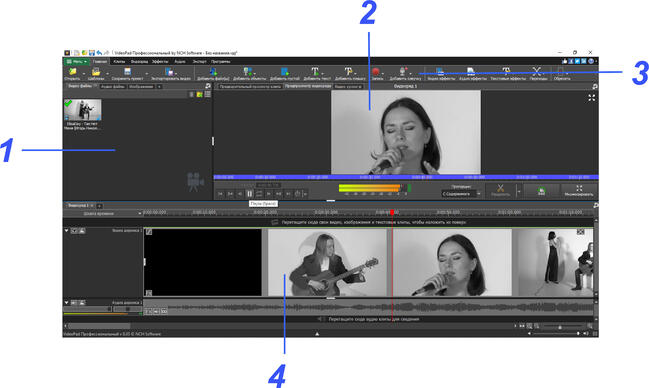Image resolution: width=649 pixels, height=388 pixels.
Task: Open the Audio ribbon tab
Action: (x=180, y=61)
